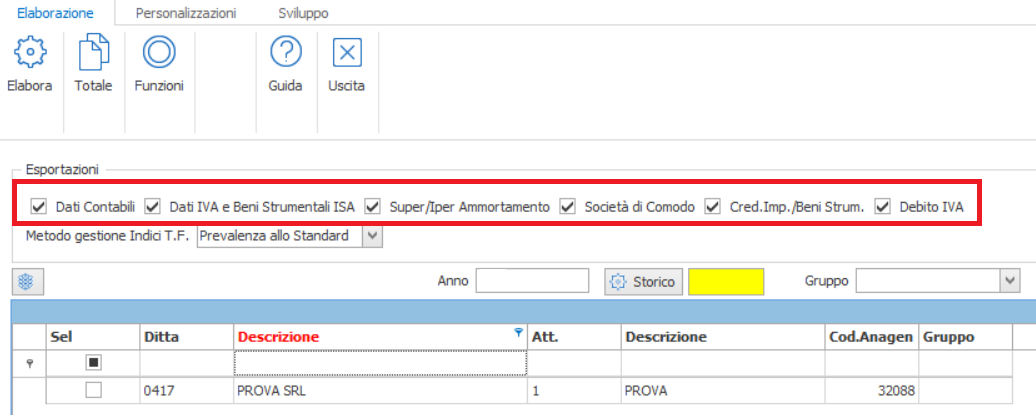Open the Guida help icon
1036x415 pixels.
(285, 53)
